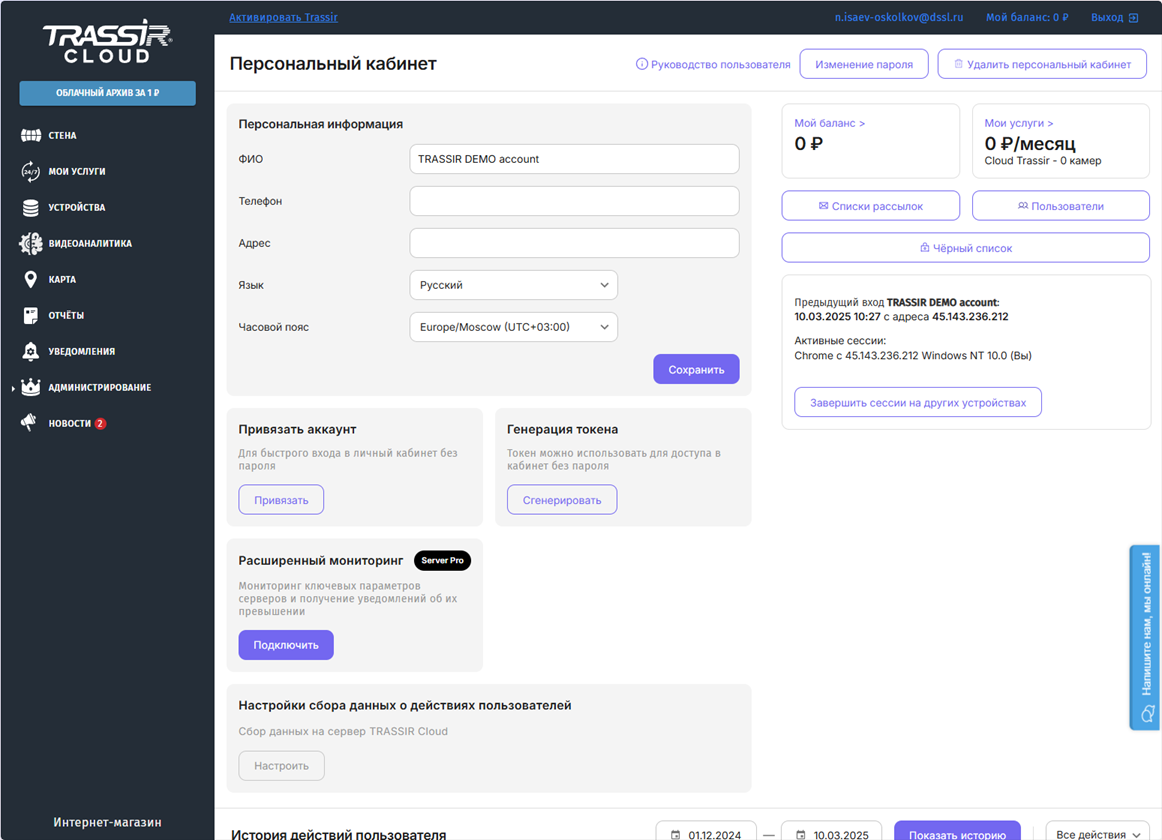Click the notifications bell icon

(31, 351)
